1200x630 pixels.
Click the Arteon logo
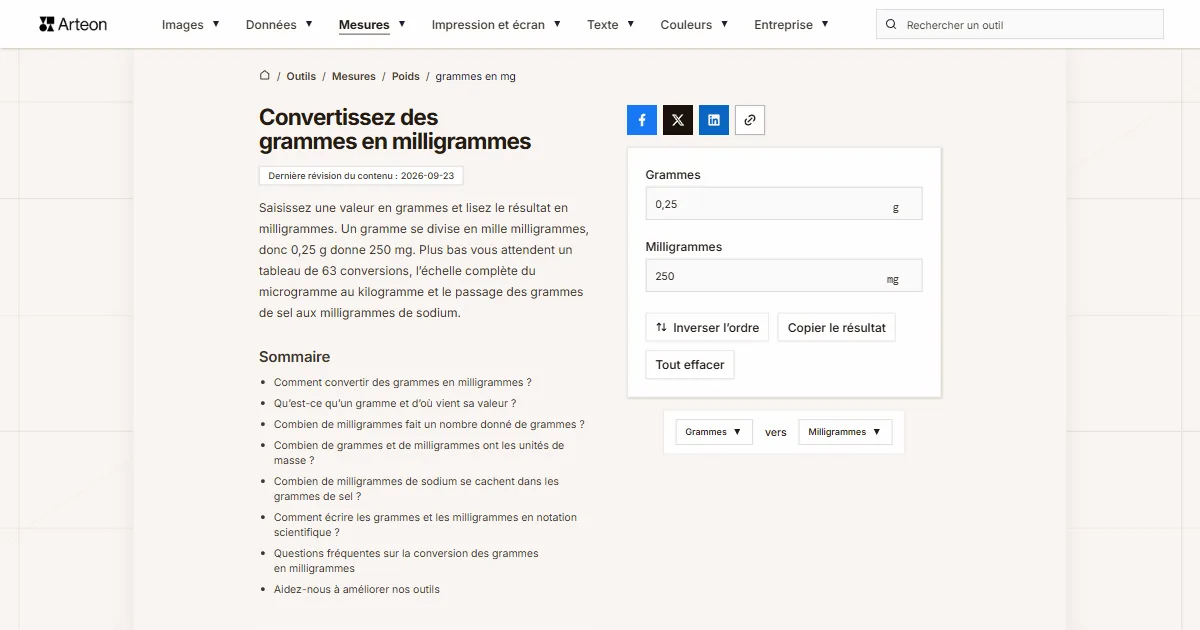coord(73,24)
